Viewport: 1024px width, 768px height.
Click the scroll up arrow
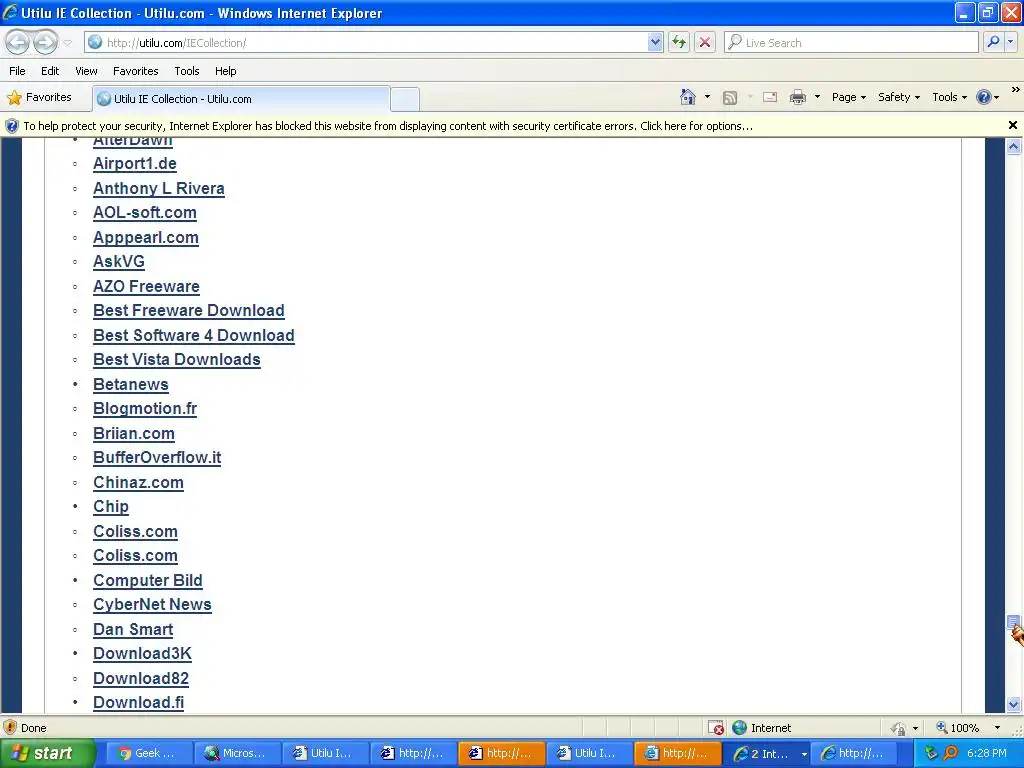[1014, 146]
